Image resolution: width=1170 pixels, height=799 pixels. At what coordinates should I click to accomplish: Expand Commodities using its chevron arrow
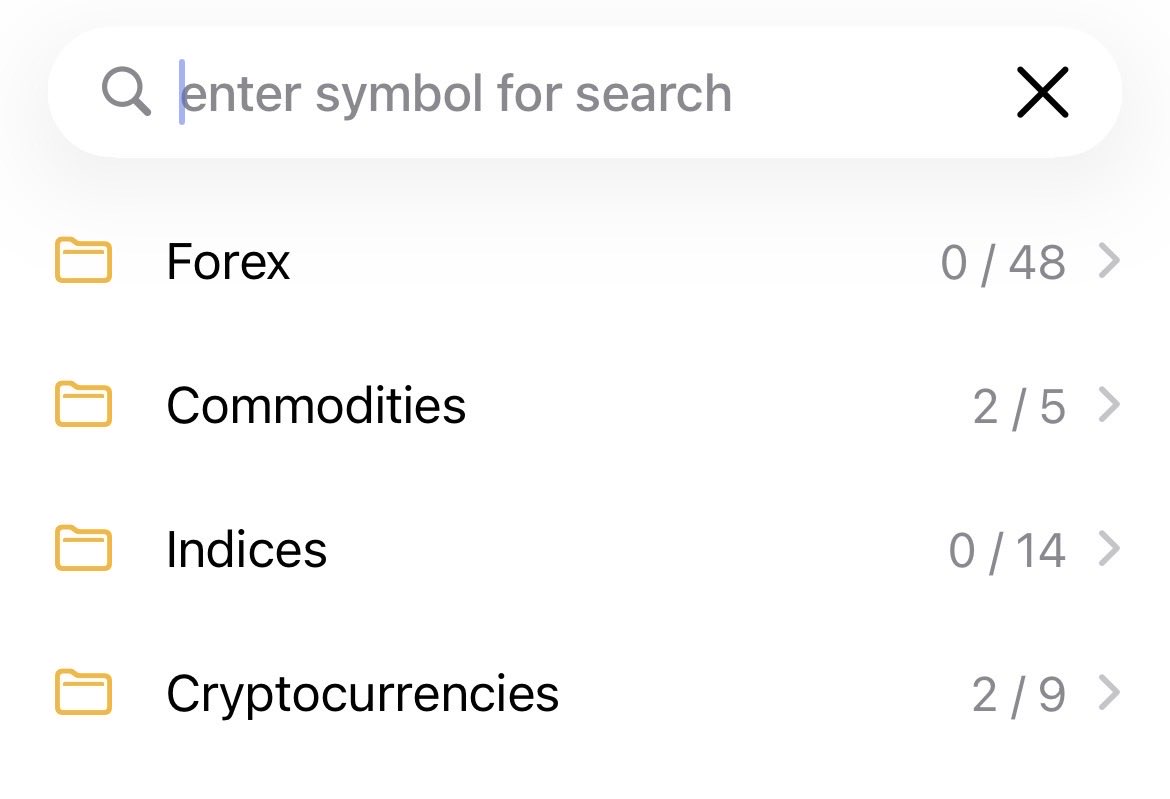1108,405
